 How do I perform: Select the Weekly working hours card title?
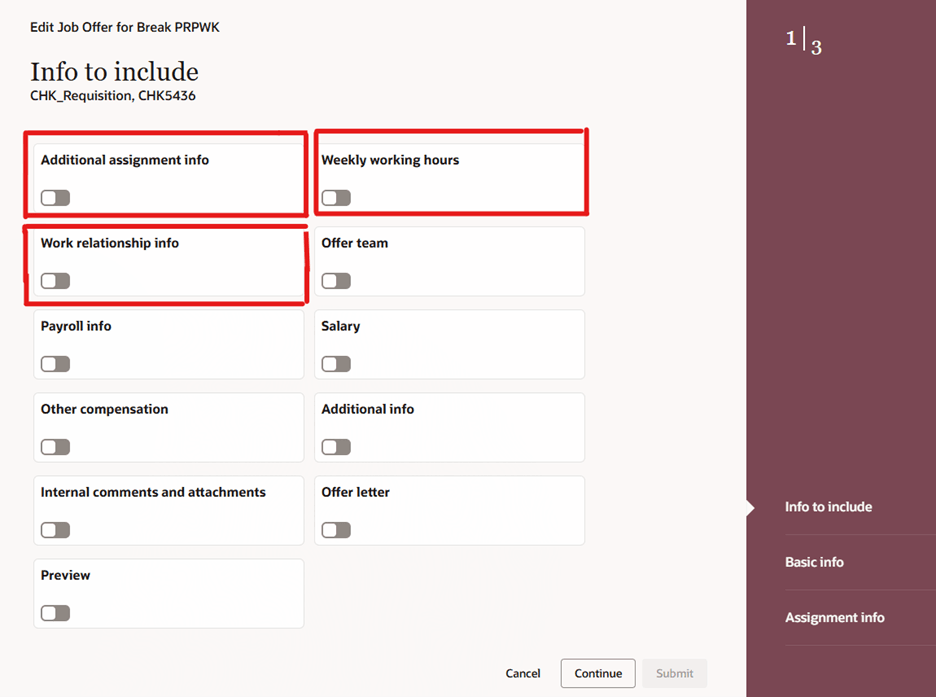coord(390,160)
